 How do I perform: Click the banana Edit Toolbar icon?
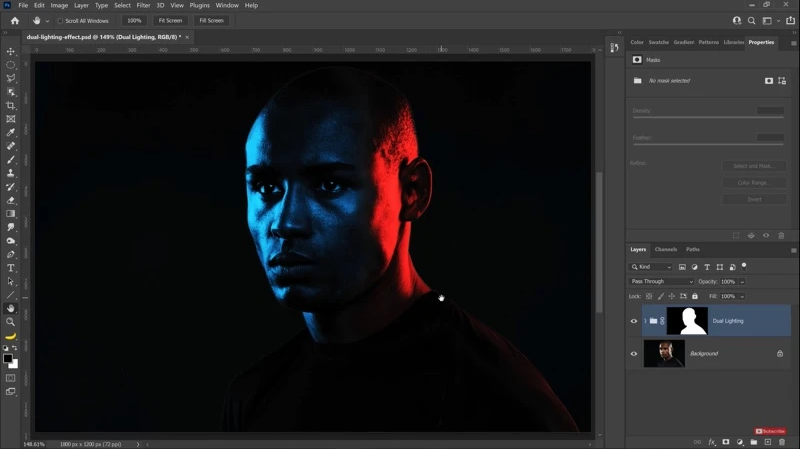coord(11,336)
